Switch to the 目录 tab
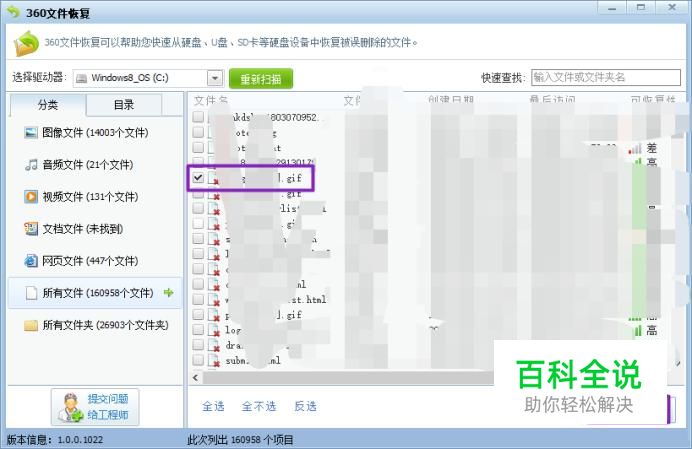Image resolution: width=692 pixels, height=449 pixels. [124, 105]
